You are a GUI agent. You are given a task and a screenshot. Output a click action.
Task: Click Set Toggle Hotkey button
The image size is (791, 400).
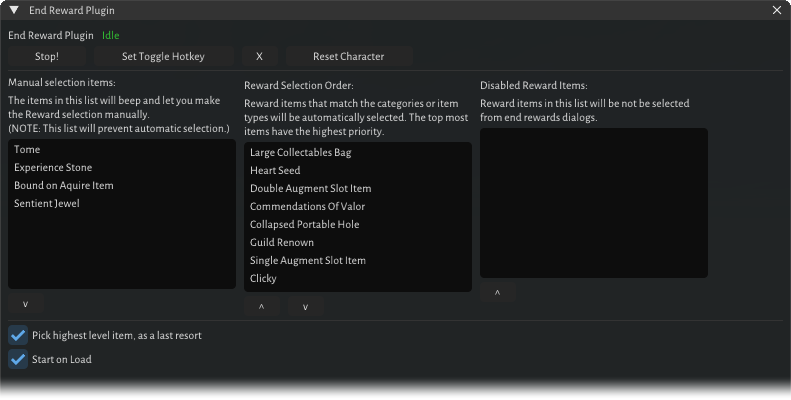pos(163,56)
